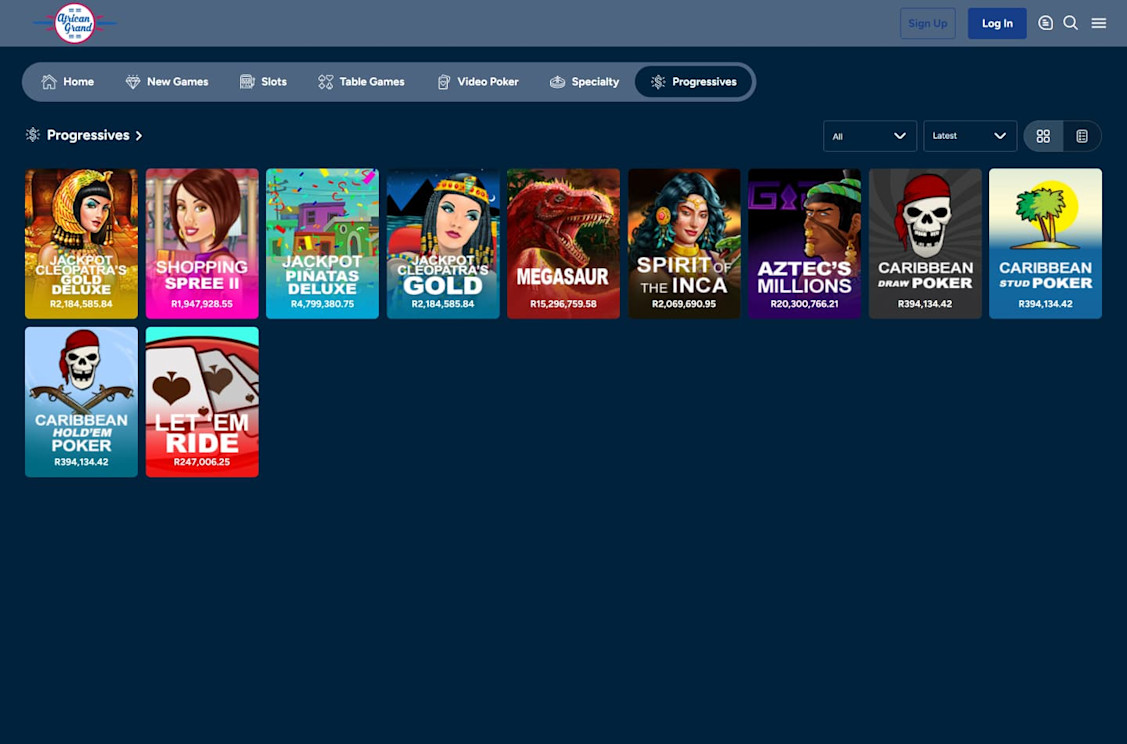This screenshot has width=1127, height=744.
Task: Switch to Video Poker tab
Action: pos(478,82)
